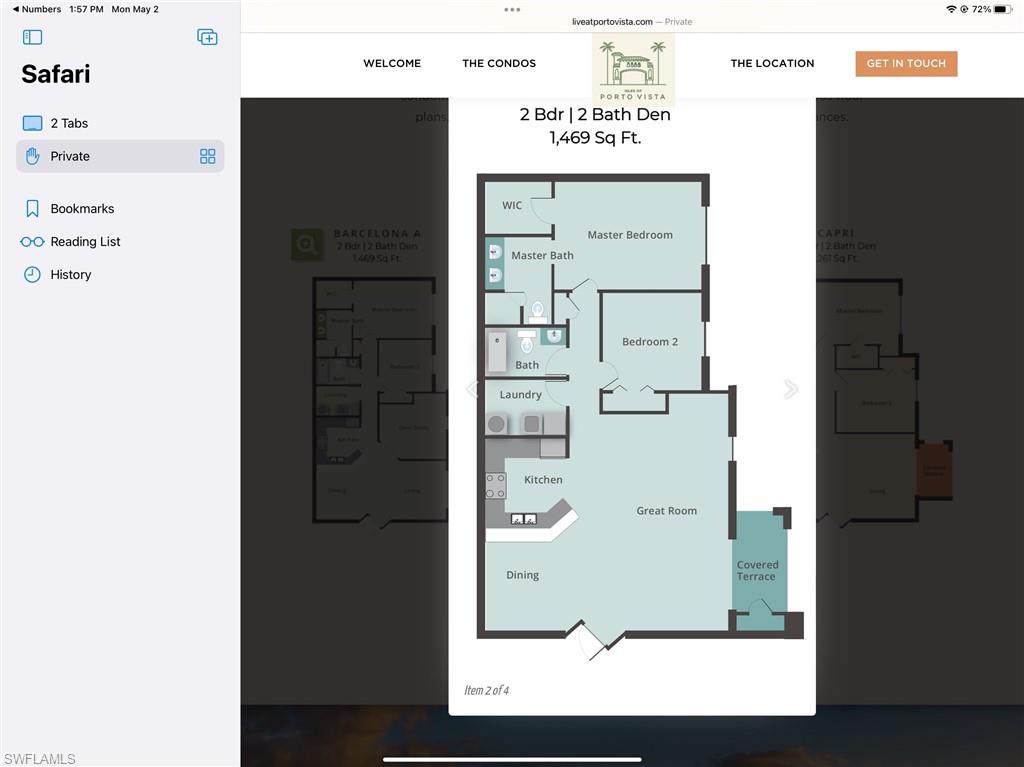
Task: Click the bookmark icon beside Bookmarks
Action: coord(32,208)
